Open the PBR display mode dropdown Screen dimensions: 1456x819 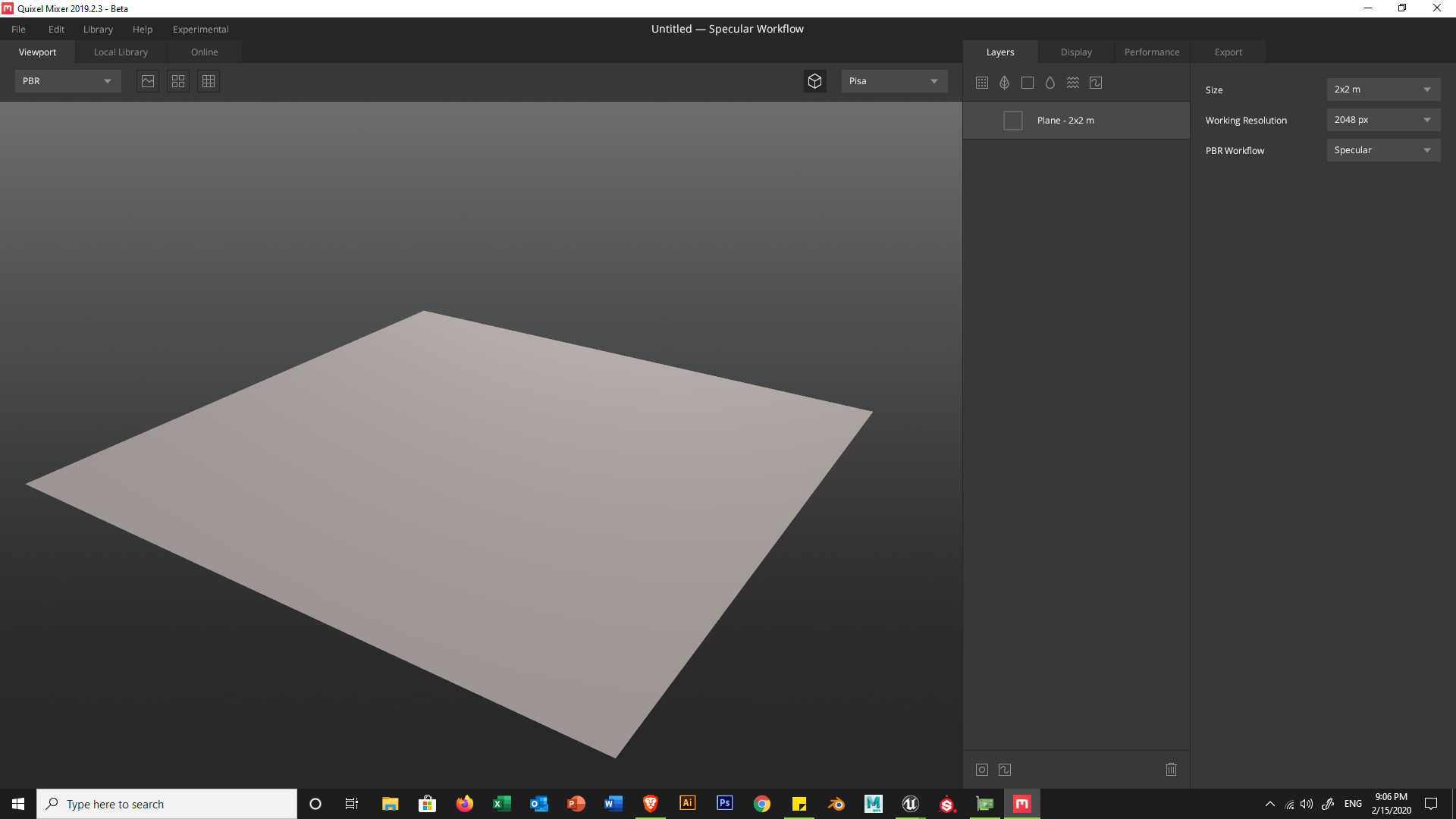pos(67,81)
